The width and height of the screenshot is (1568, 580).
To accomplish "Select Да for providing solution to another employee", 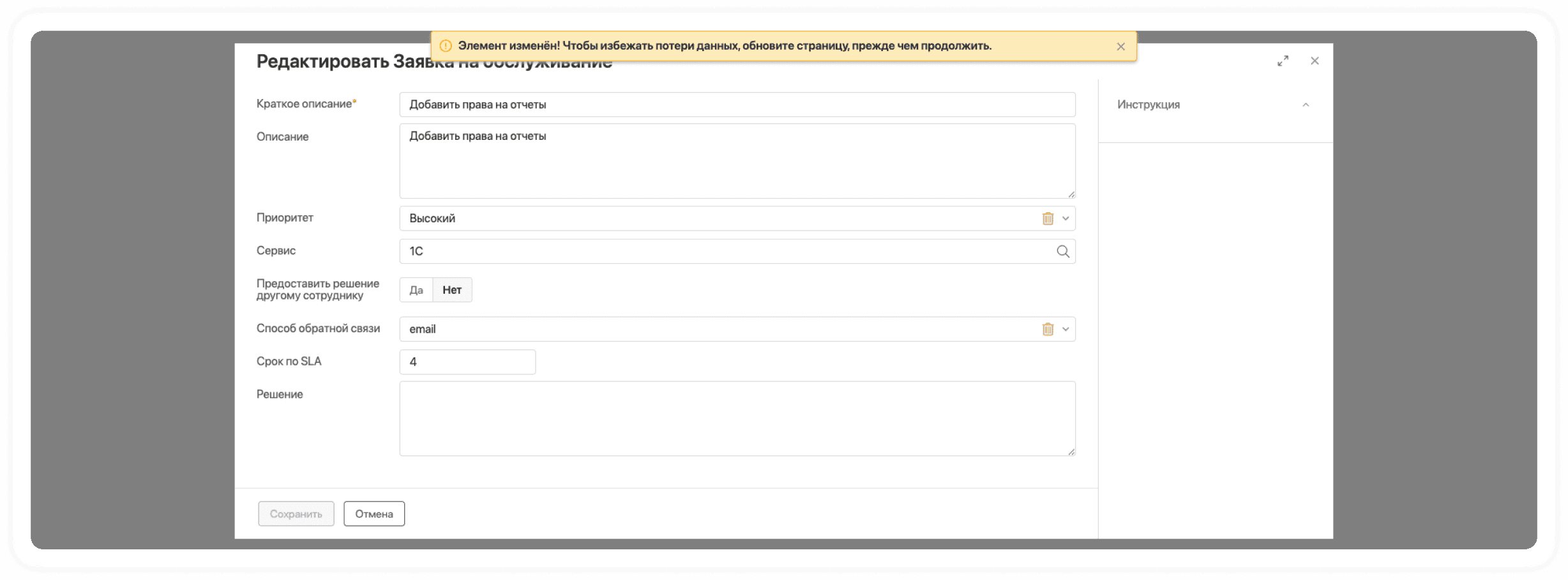I will 416,290.
